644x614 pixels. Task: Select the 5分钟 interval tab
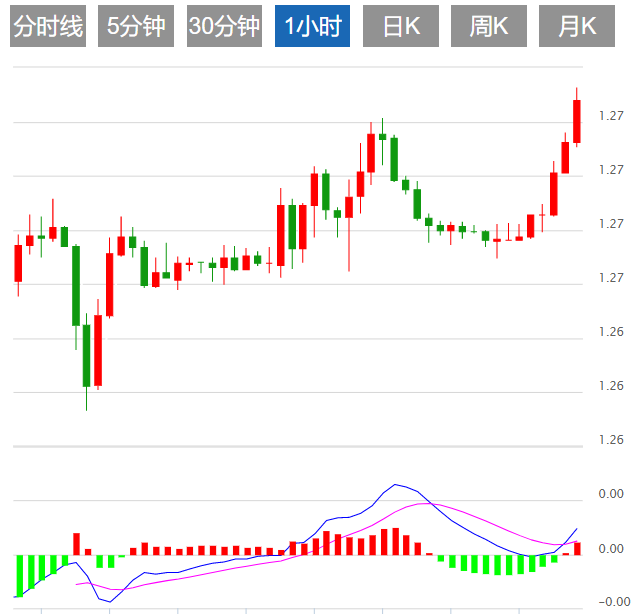click(136, 26)
